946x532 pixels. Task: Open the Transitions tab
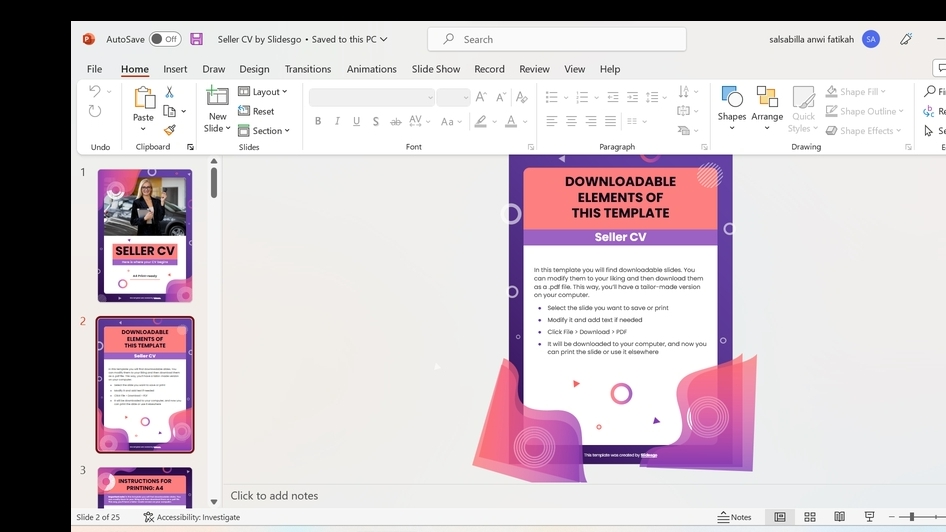point(308,69)
